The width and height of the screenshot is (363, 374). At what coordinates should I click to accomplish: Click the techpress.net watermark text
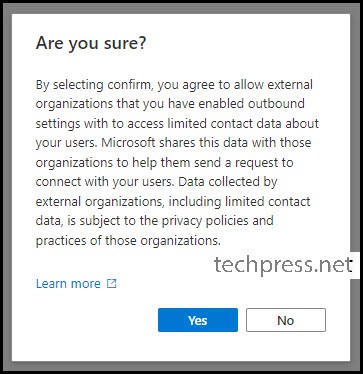pos(283,265)
